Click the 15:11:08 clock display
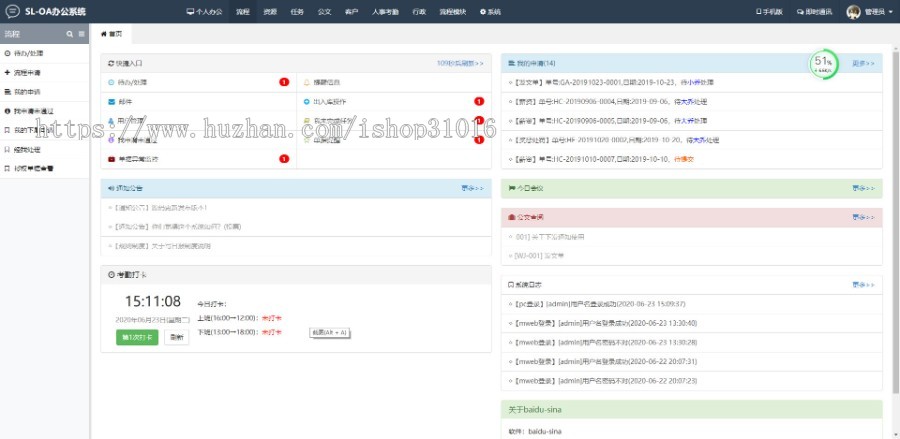Screen dimensions: 900x439 point(153,301)
